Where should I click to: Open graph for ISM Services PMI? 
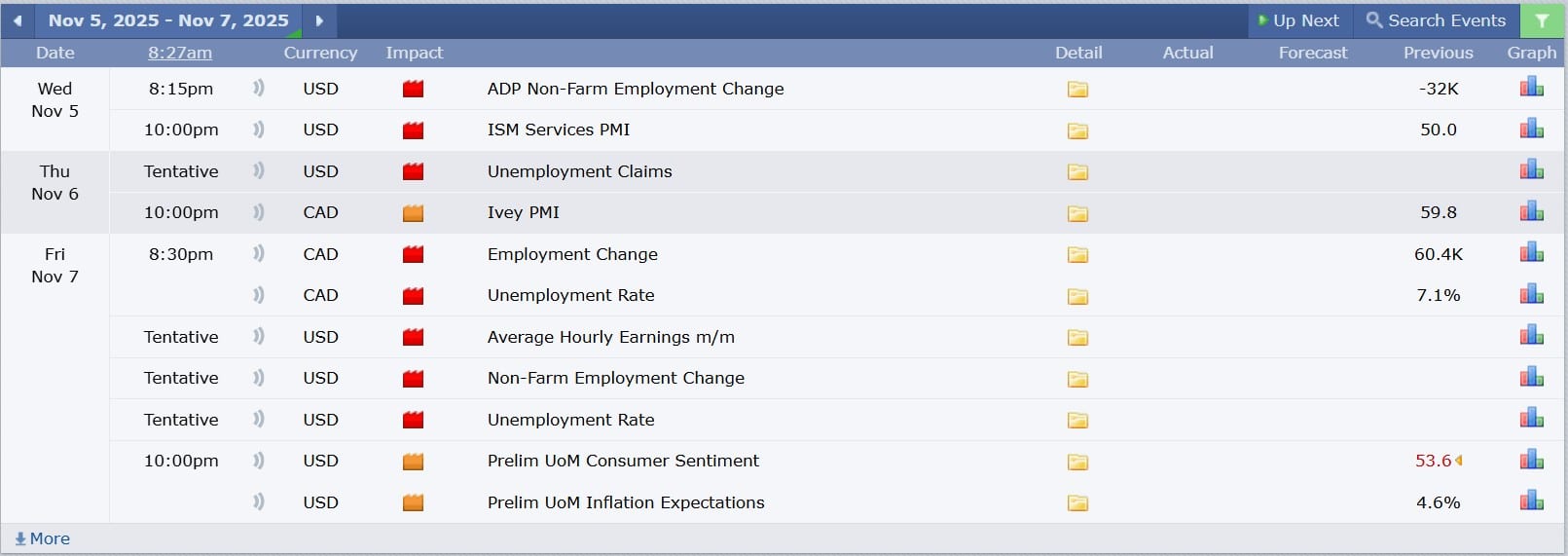click(x=1531, y=129)
